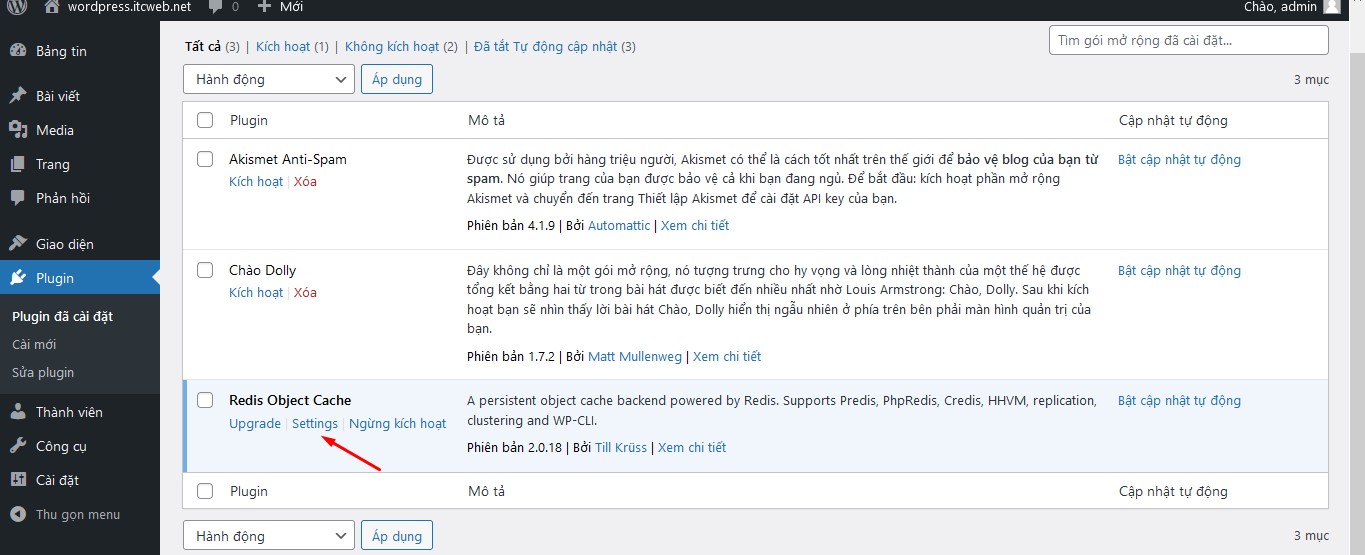Viewport: 1365px width, 555px height.
Task: Open the bottom Hành động bulk dropdown
Action: point(268,536)
